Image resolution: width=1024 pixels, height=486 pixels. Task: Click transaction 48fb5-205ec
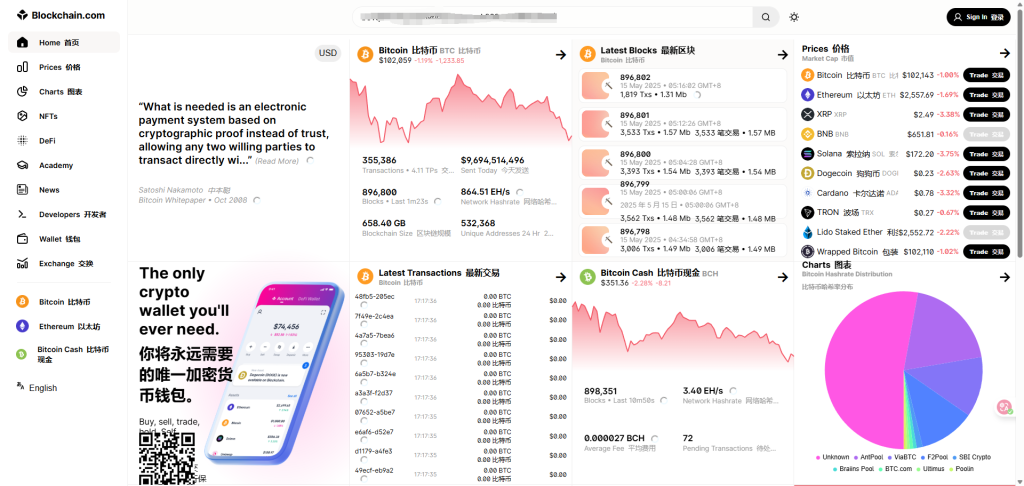point(374,297)
